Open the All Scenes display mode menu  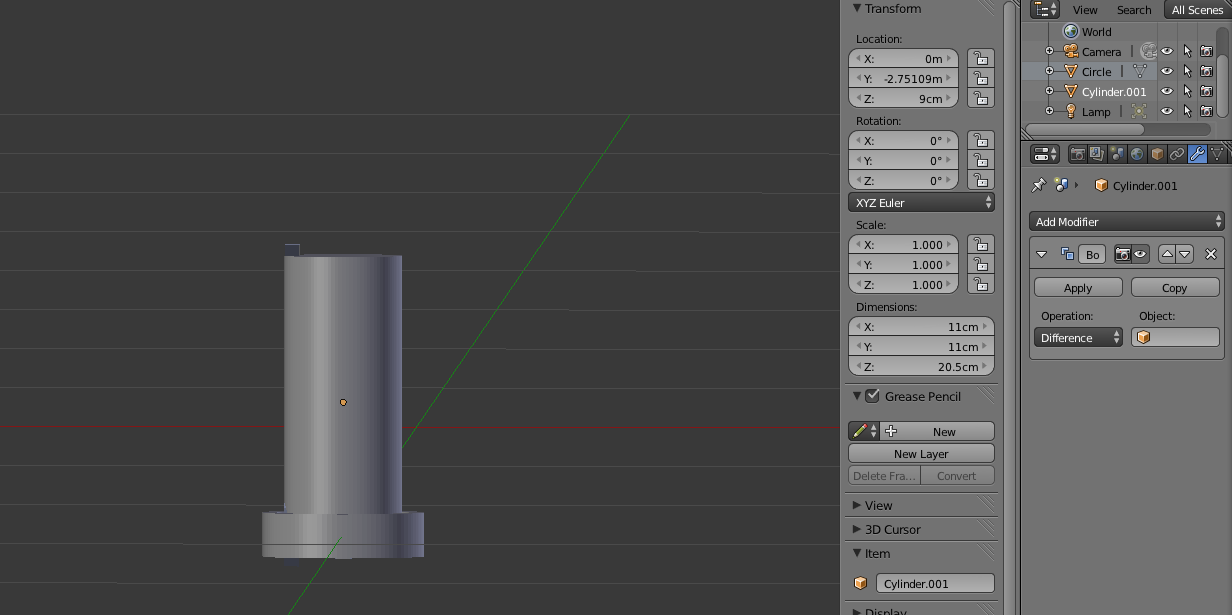click(1197, 10)
